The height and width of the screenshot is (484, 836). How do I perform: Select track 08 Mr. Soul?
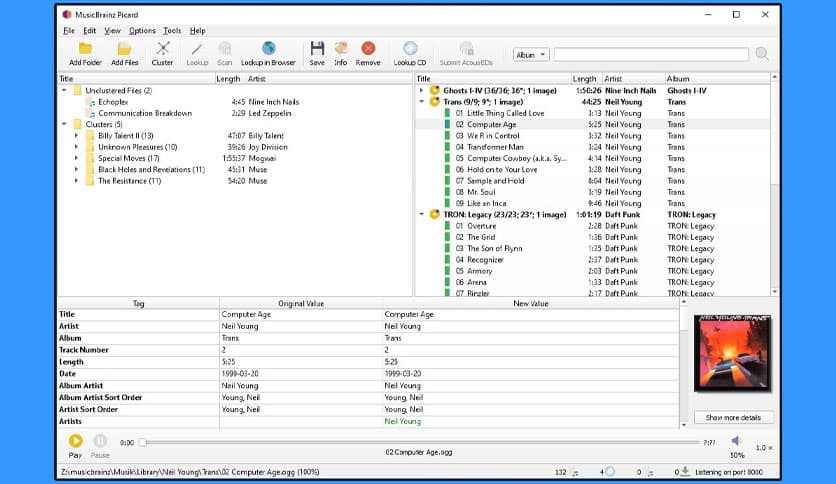pos(475,192)
